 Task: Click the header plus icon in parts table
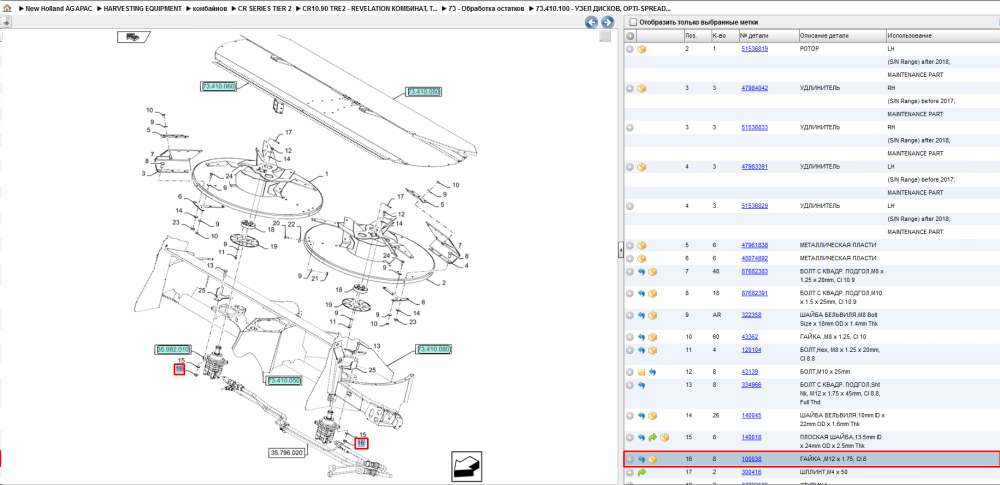(630, 36)
